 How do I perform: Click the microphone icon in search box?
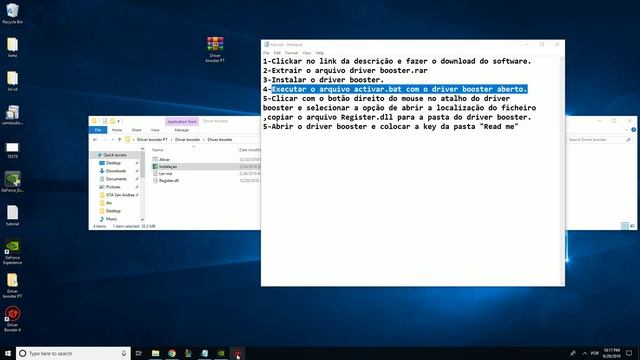124,353
